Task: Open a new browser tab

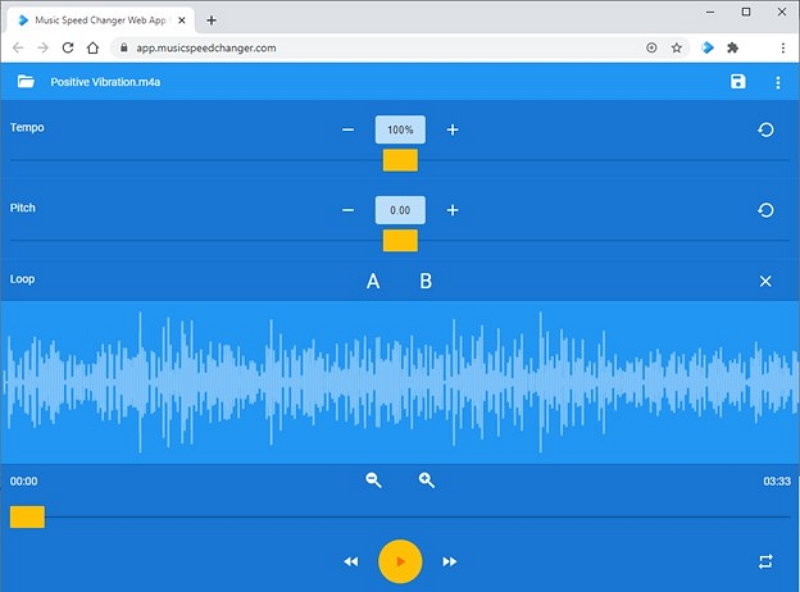Action: coord(210,18)
